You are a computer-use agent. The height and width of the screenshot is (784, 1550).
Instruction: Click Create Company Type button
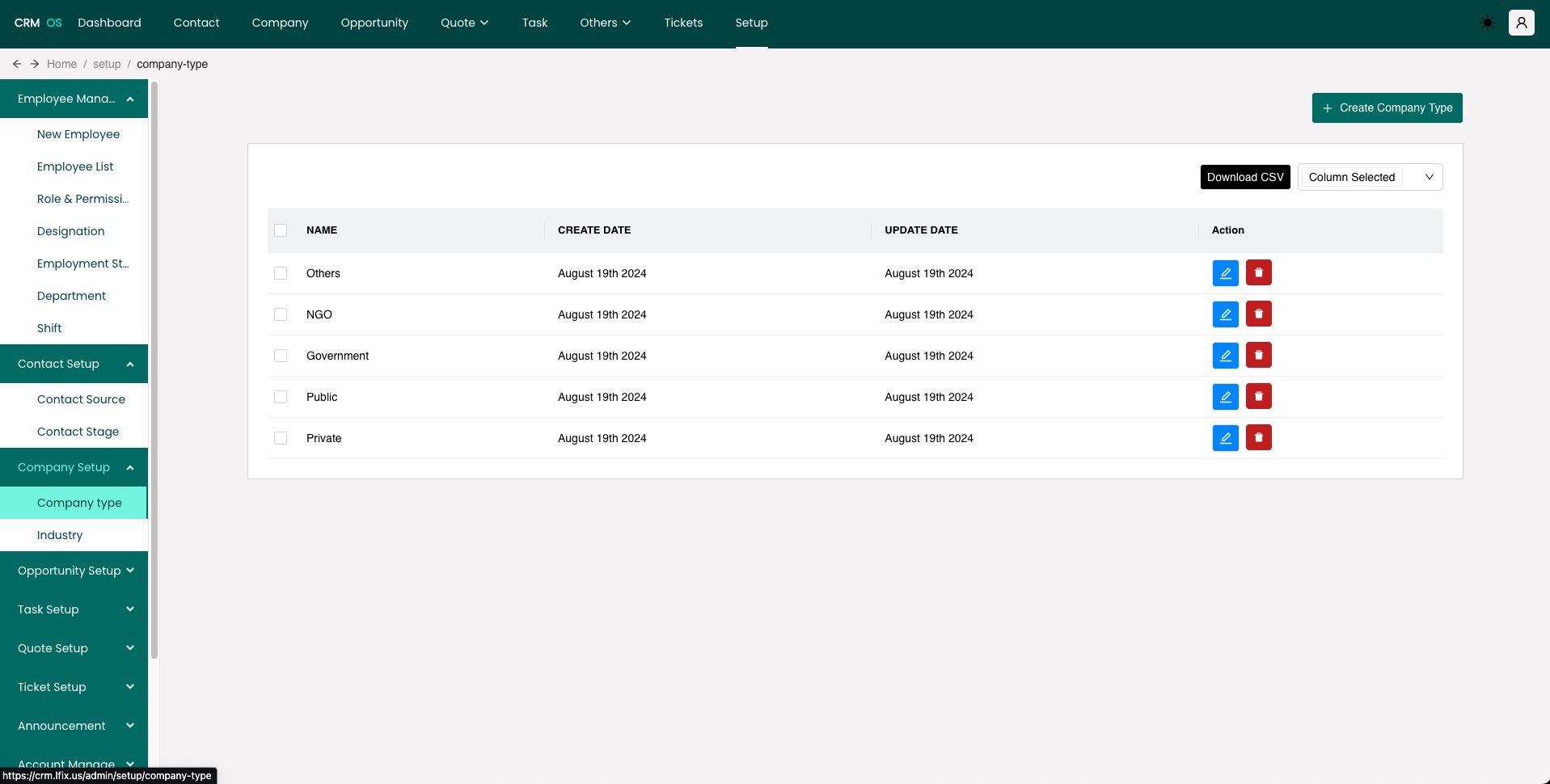point(1387,107)
